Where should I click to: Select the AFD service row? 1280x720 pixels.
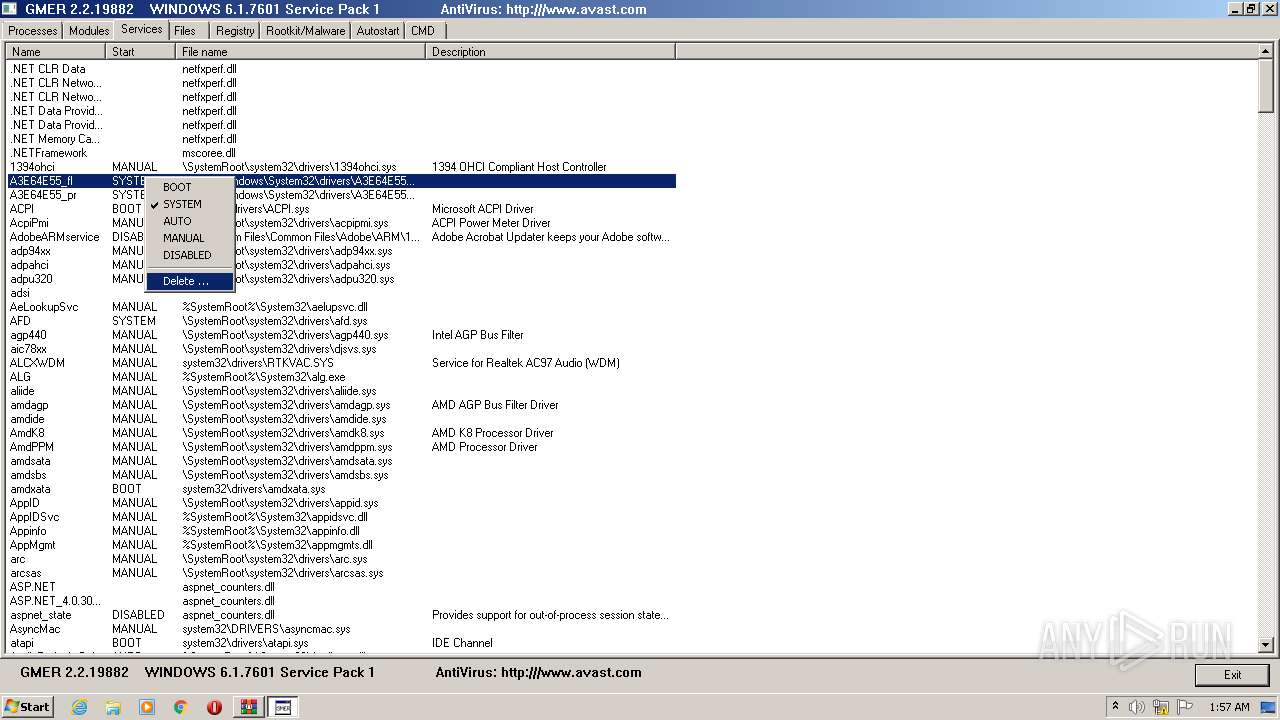[x=342, y=321]
